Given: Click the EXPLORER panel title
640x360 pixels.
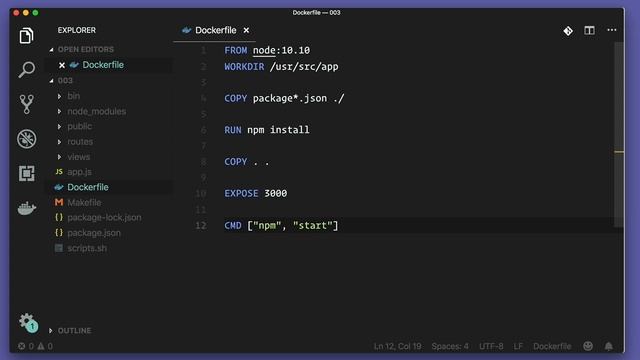Looking at the screenshot, I should coord(77,30).
